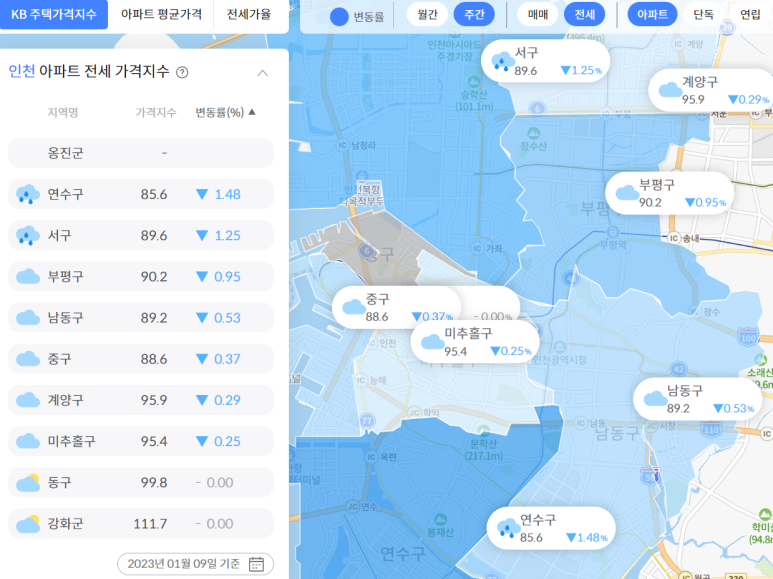Click the 중구 map bubble
The image size is (773, 579).
pos(396,307)
